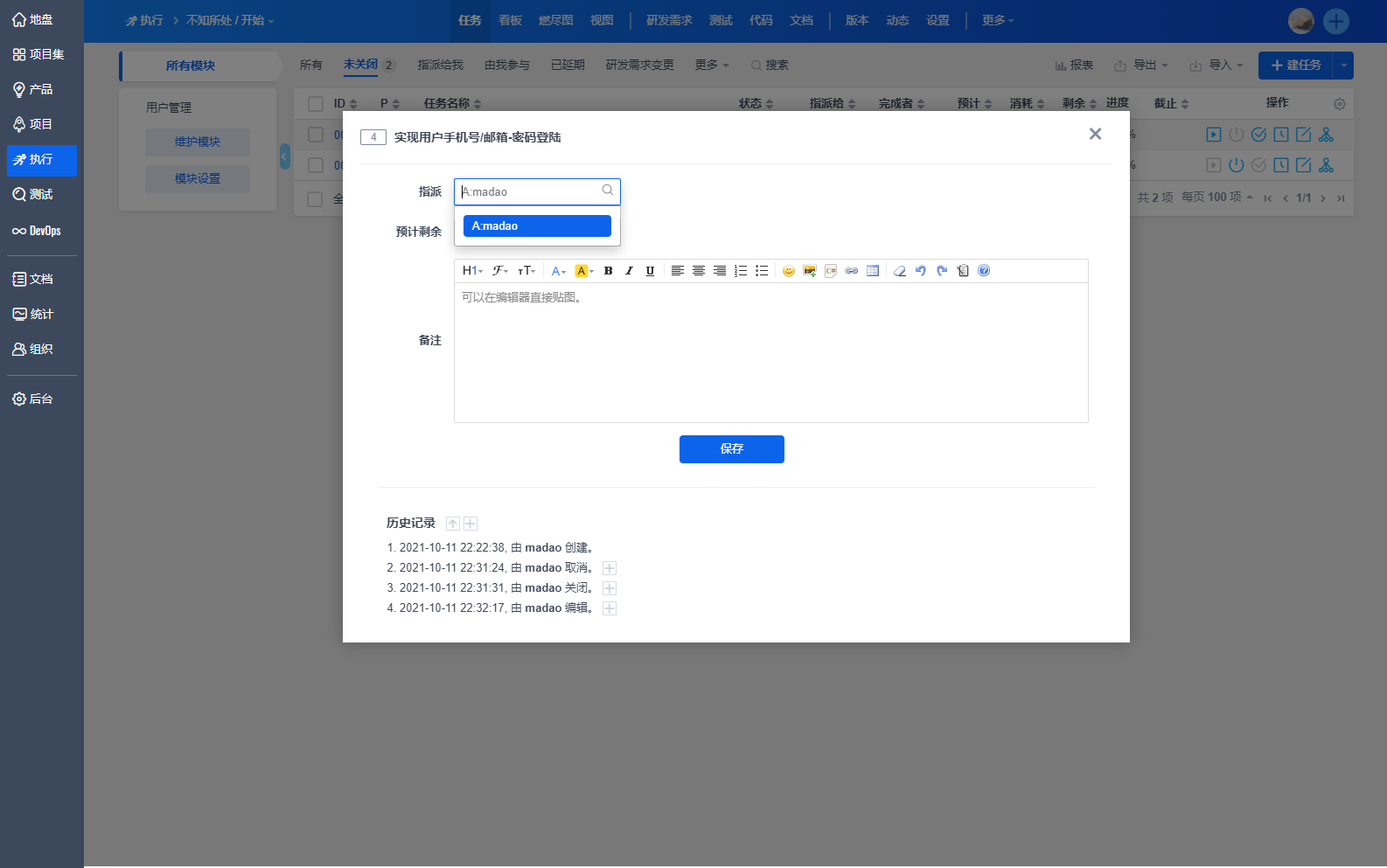Open the background highlight color dropdown
Viewport: 1387px width, 868px height.
584,271
